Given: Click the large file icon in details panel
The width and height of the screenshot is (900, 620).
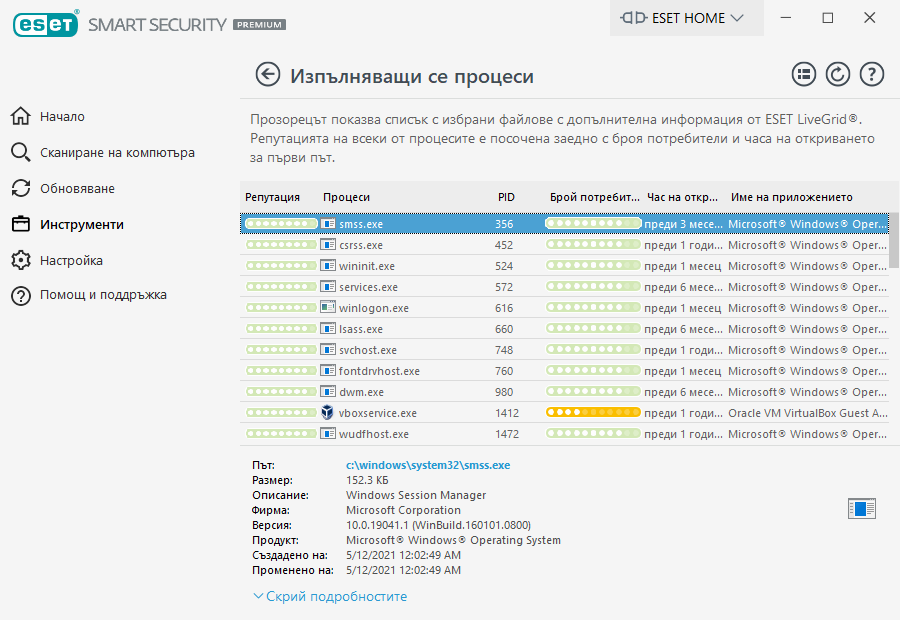Looking at the screenshot, I should pyautogui.click(x=862, y=509).
